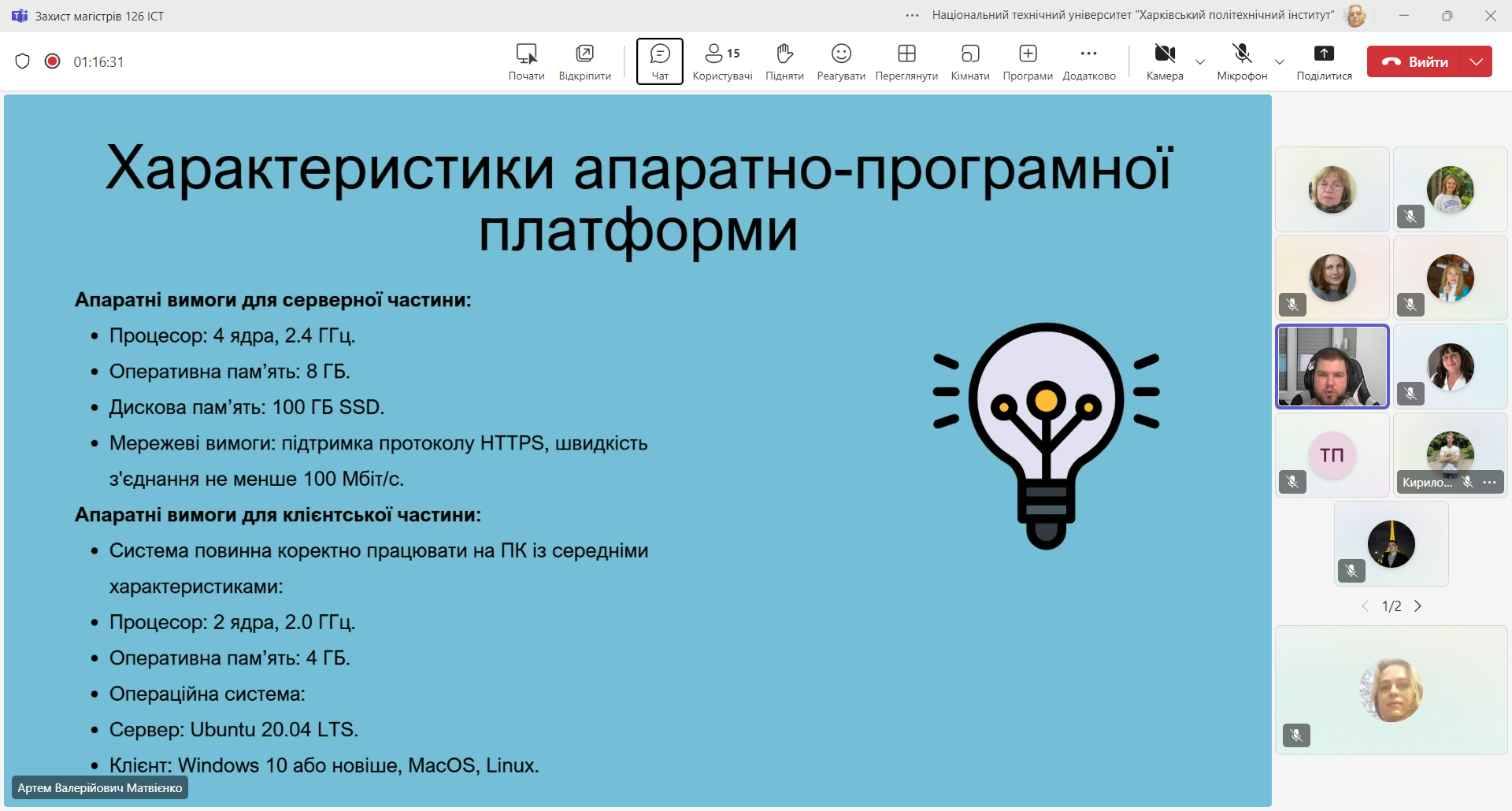Viewport: 1512px width, 811px height.
Task: Open breakout rooms (Кімнати)
Action: point(970,61)
